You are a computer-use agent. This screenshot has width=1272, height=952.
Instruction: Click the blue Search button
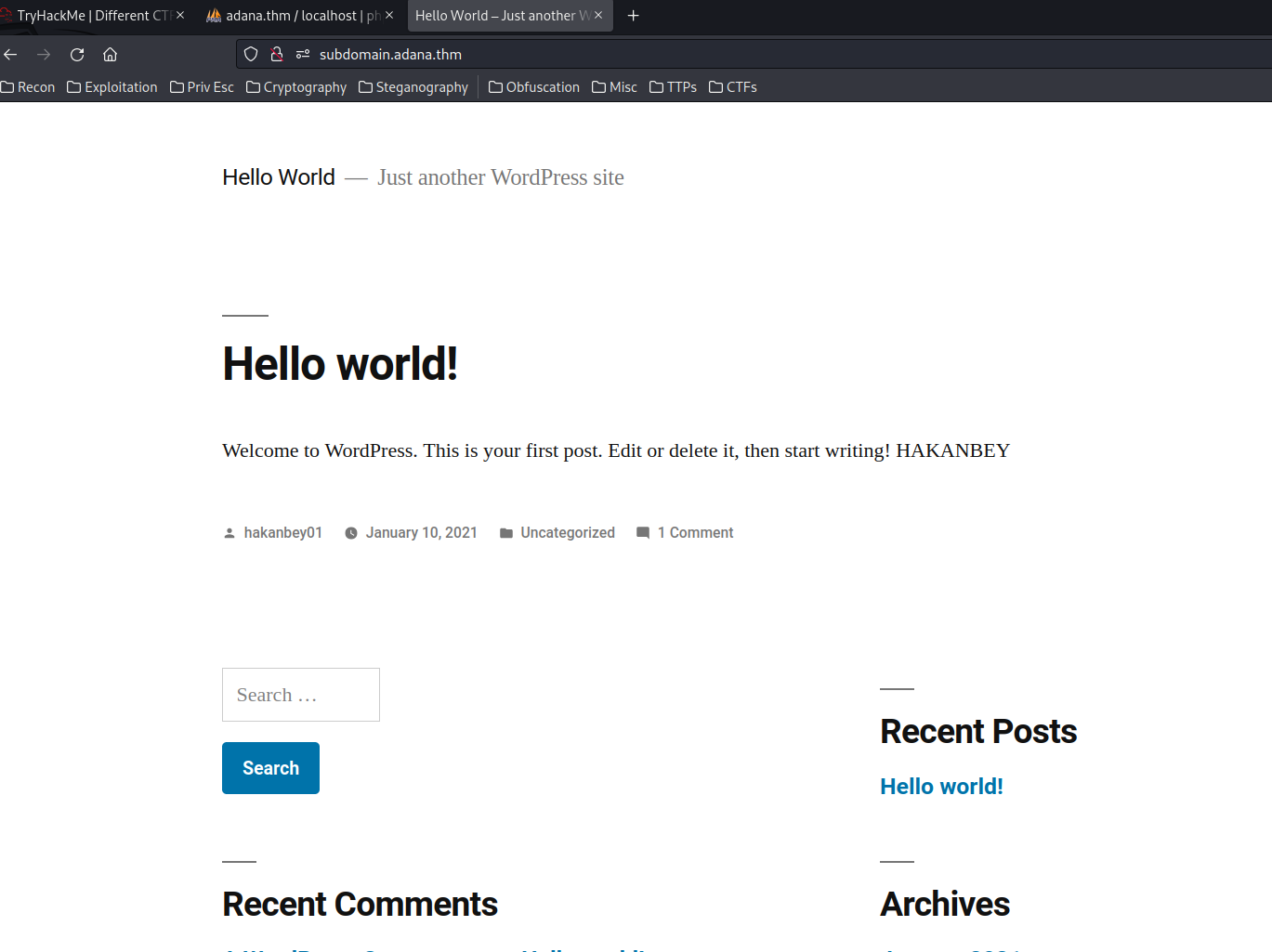coord(270,768)
